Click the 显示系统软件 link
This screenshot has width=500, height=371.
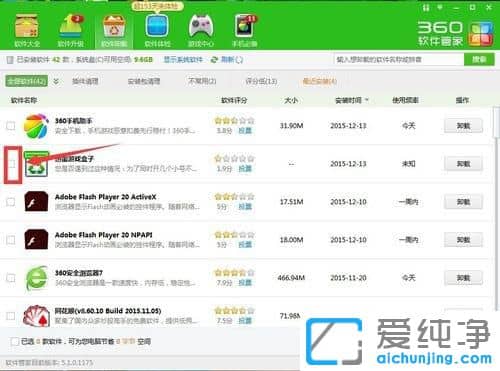click(183, 60)
